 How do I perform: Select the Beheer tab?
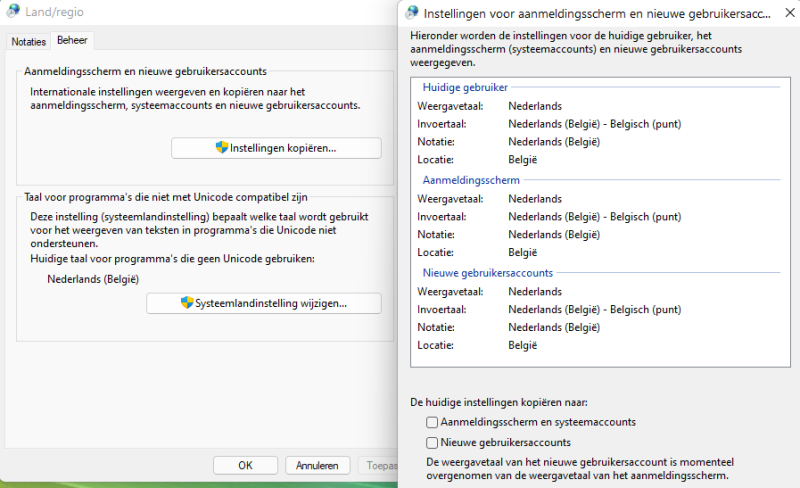coord(72,41)
